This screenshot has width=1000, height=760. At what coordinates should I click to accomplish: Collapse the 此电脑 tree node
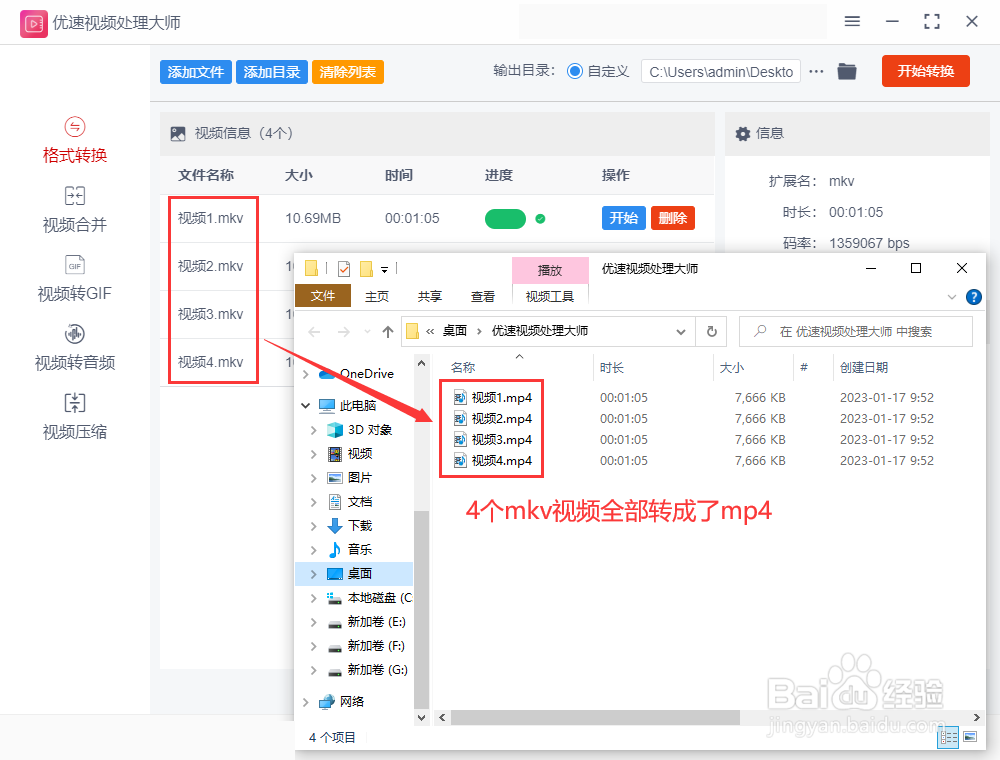(x=306, y=405)
